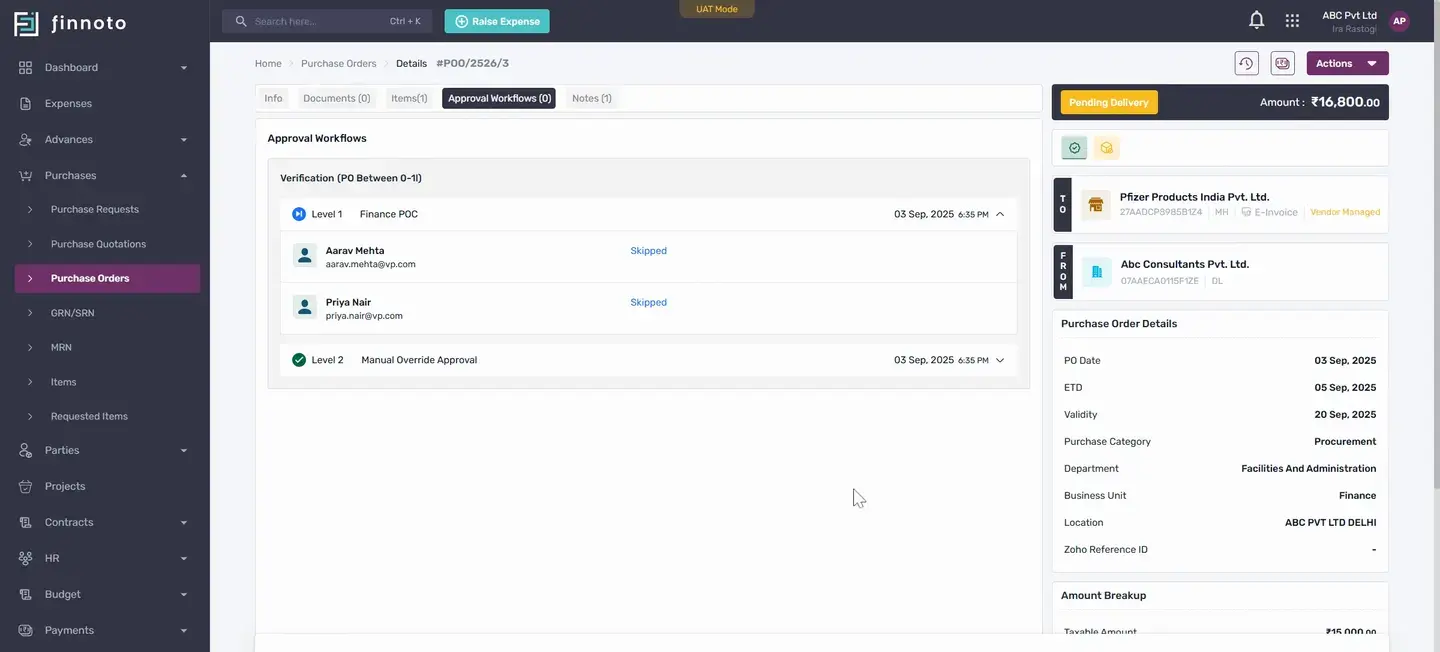
Task: Click the Pfizer vendor shop icon
Action: pyautogui.click(x=1096, y=204)
